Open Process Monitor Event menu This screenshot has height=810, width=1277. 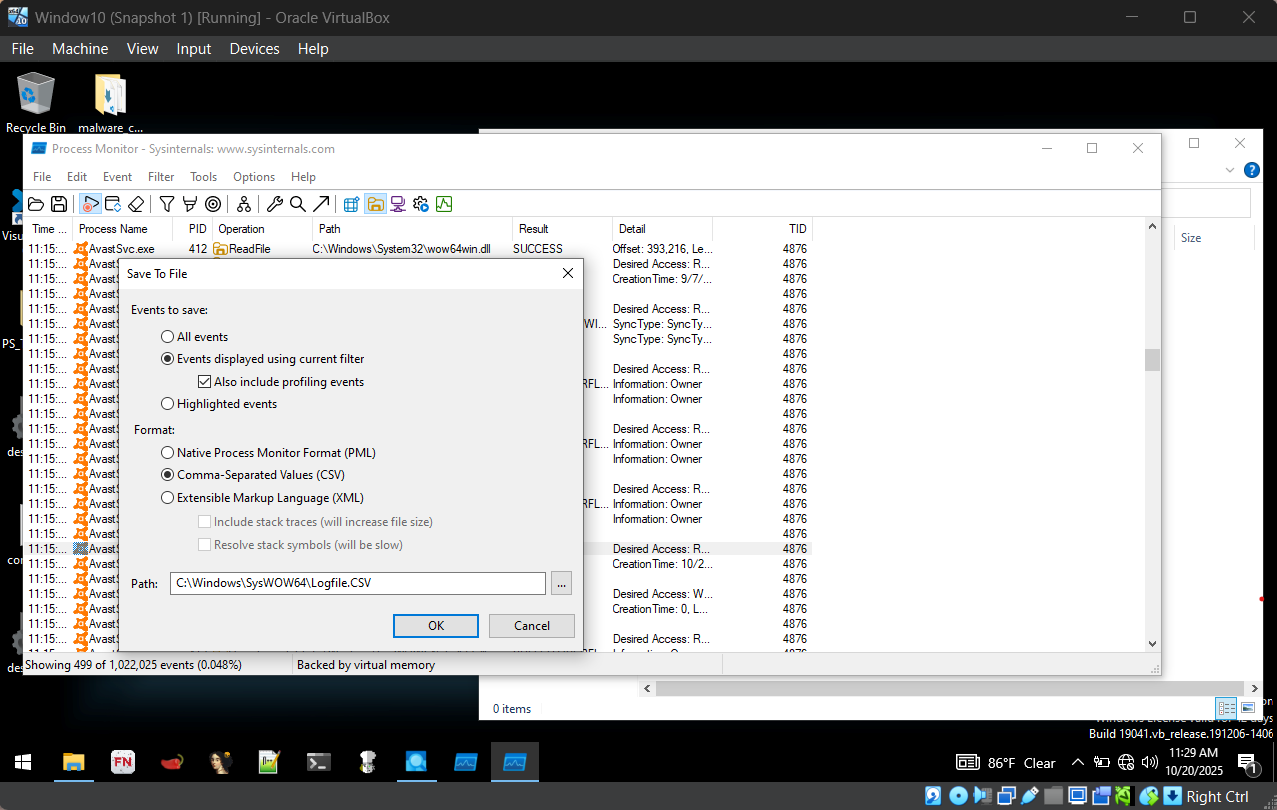(x=117, y=176)
